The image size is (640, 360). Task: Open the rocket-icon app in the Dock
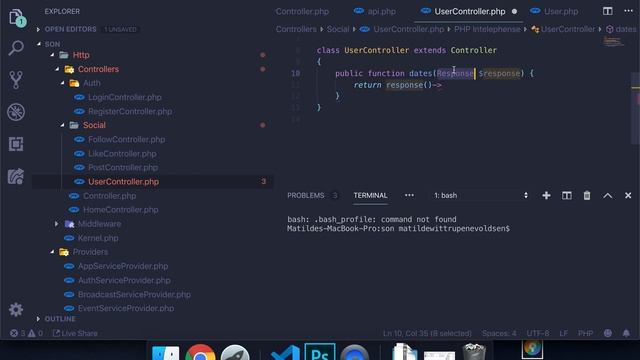[235, 353]
